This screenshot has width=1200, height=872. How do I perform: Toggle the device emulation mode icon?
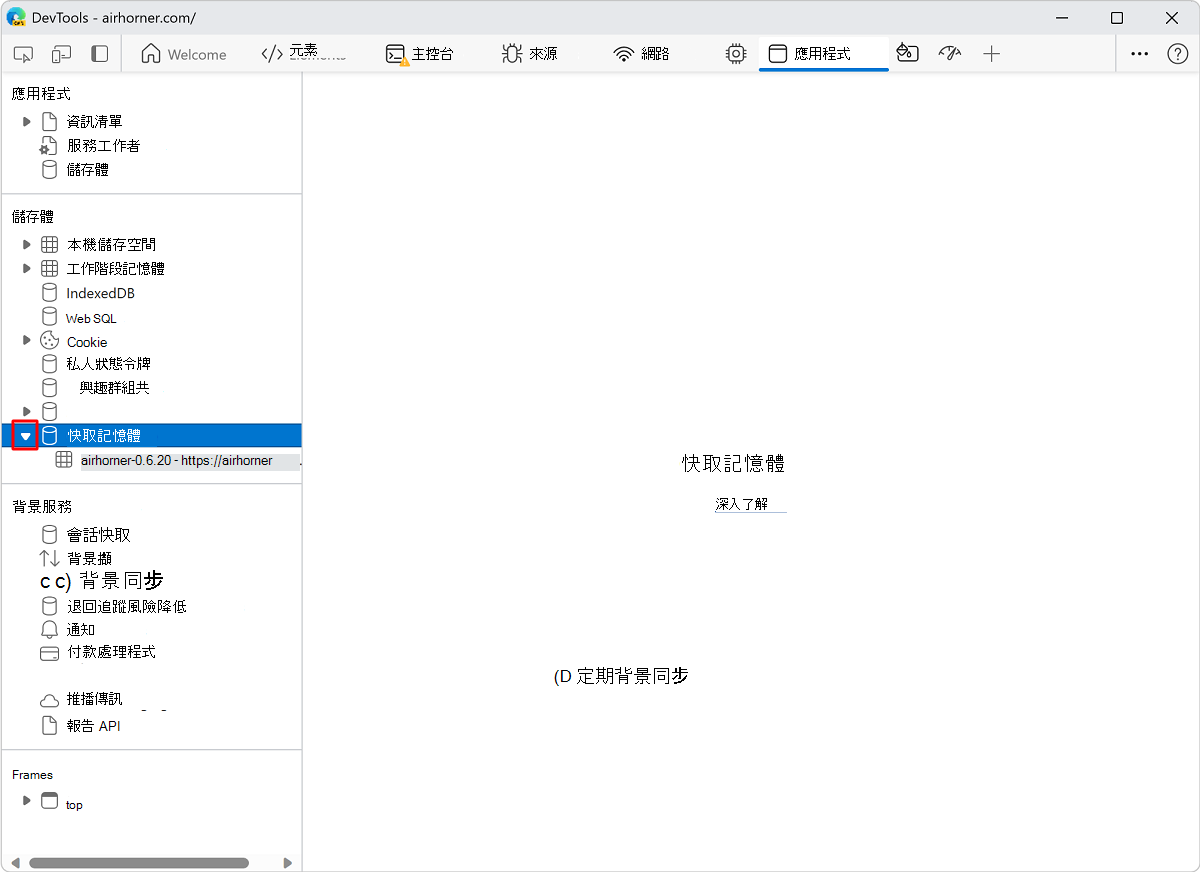pyautogui.click(x=61, y=54)
